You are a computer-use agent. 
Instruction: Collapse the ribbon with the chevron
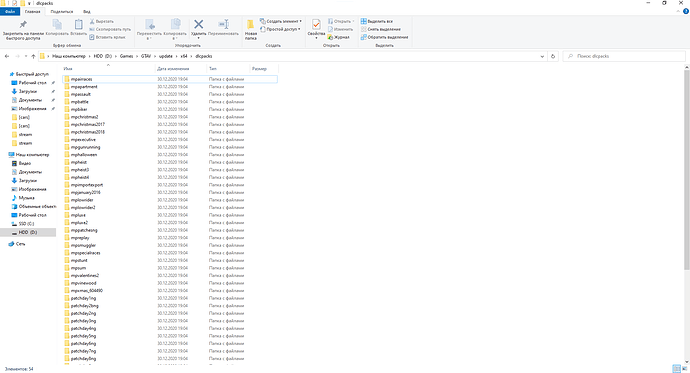(x=678, y=11)
